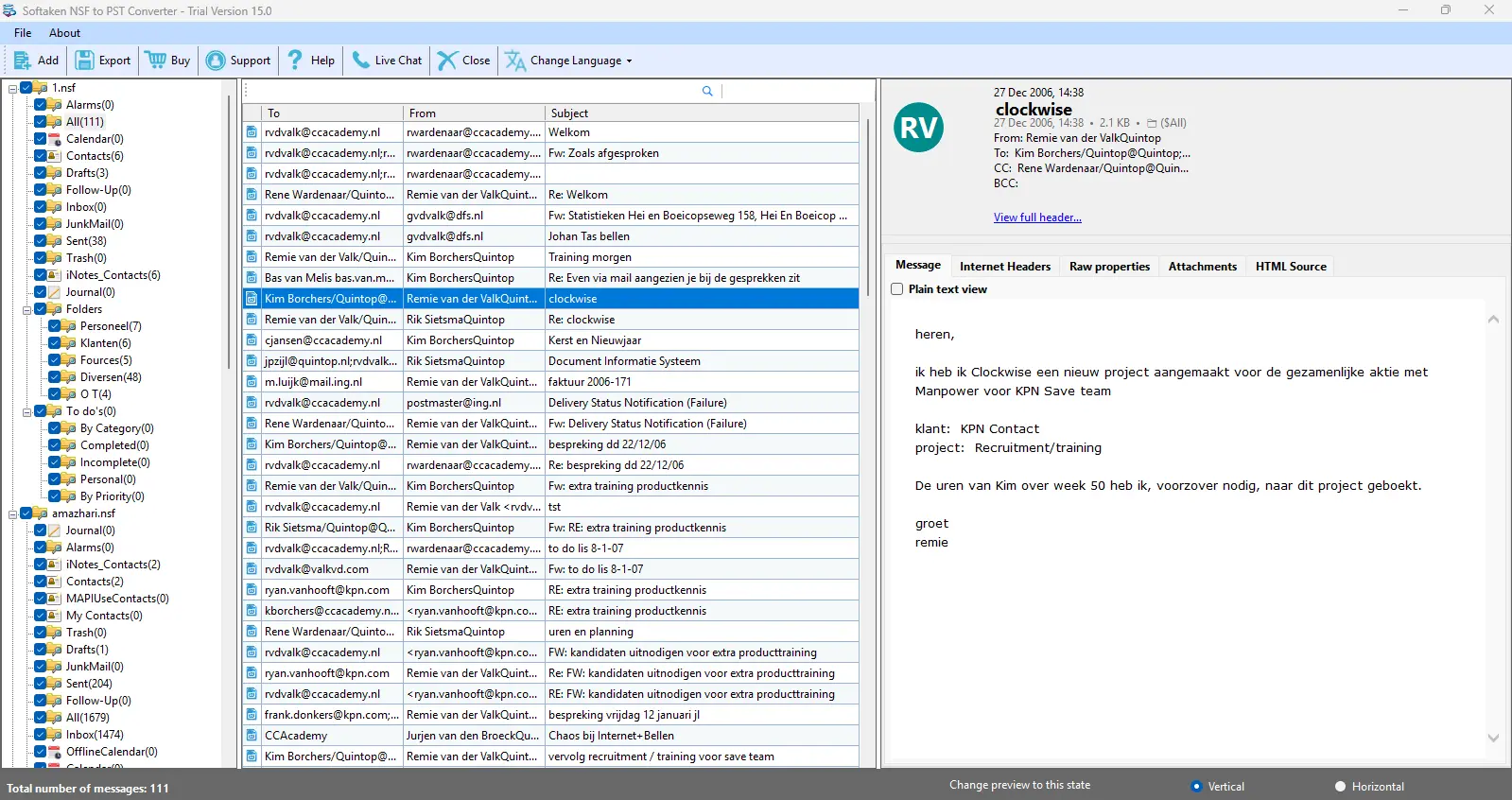Collapse the Folders tree node
The height and width of the screenshot is (800, 1512).
click(26, 309)
